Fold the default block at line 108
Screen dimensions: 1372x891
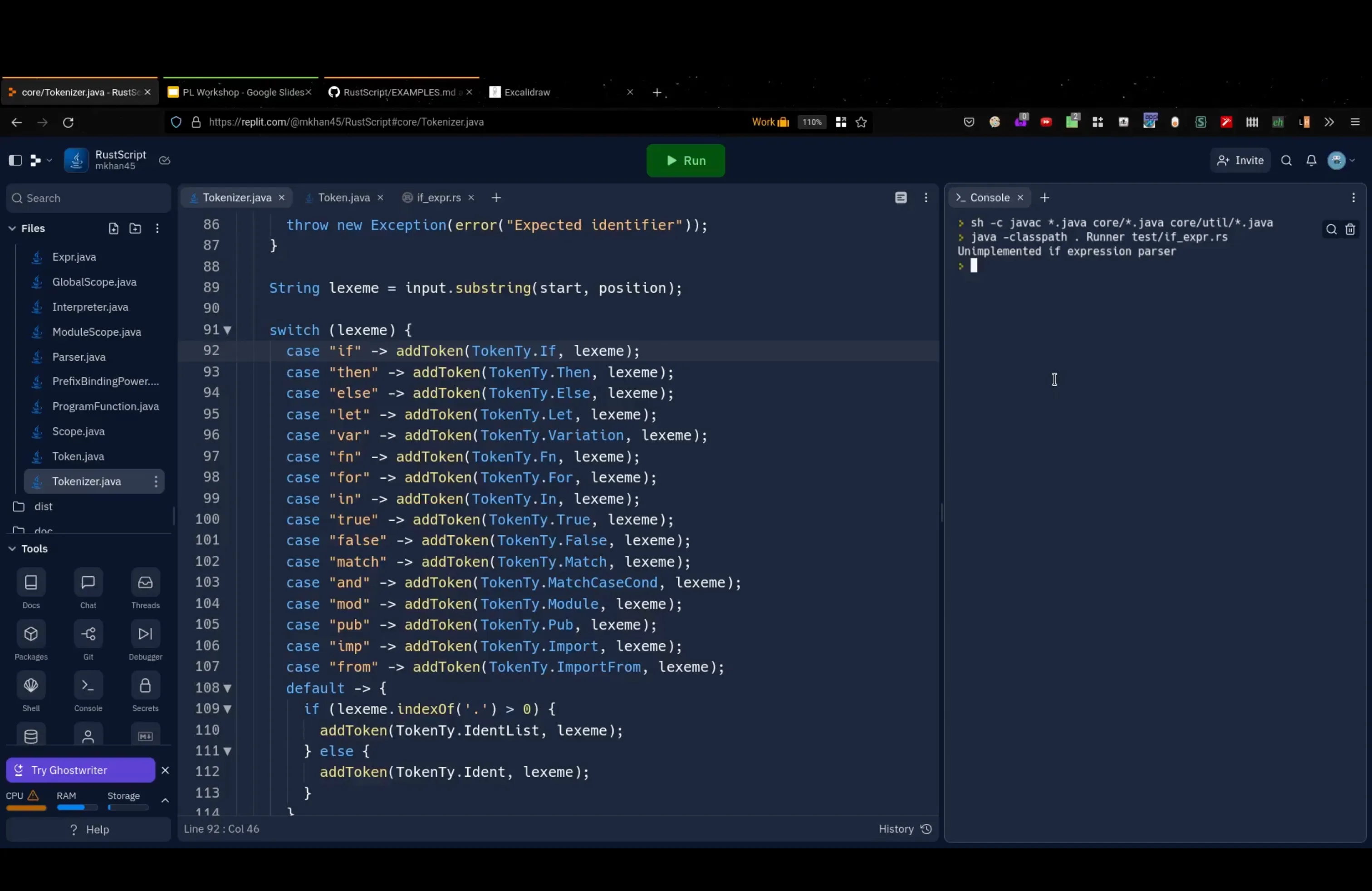pos(227,688)
